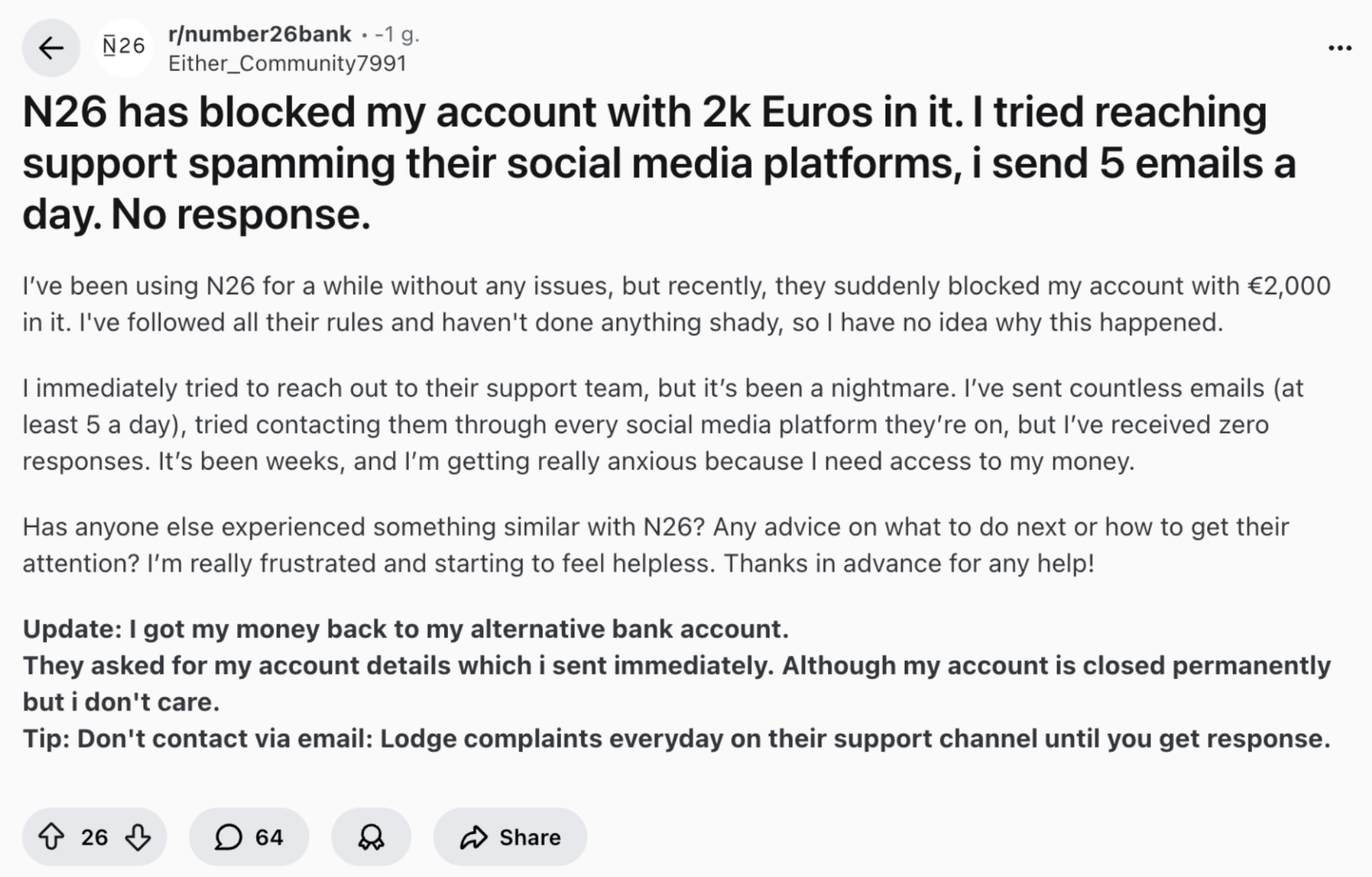The height and width of the screenshot is (877, 1372).
Task: Visit Either_Community7991's profile
Action: (x=288, y=64)
